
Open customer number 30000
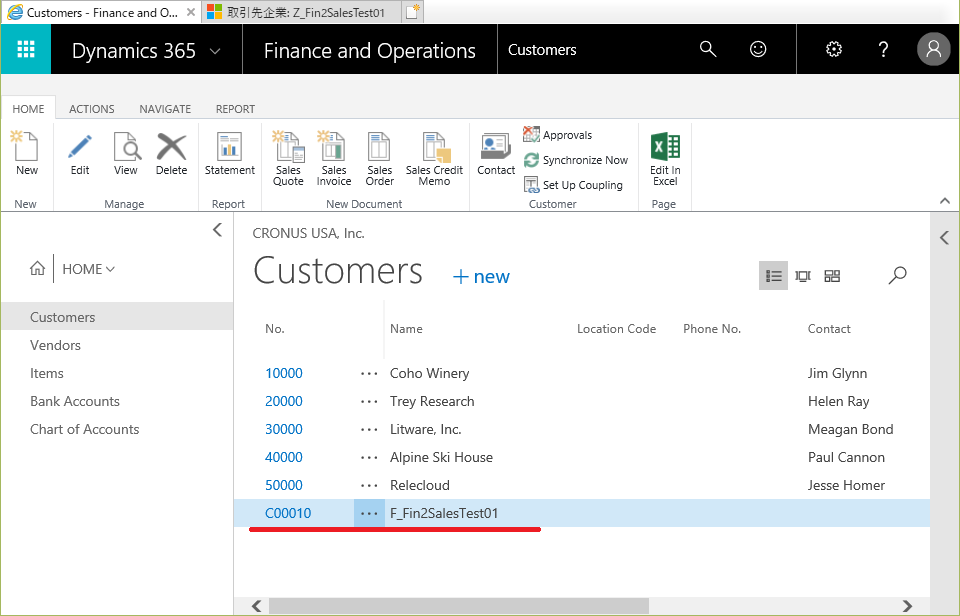[283, 430]
